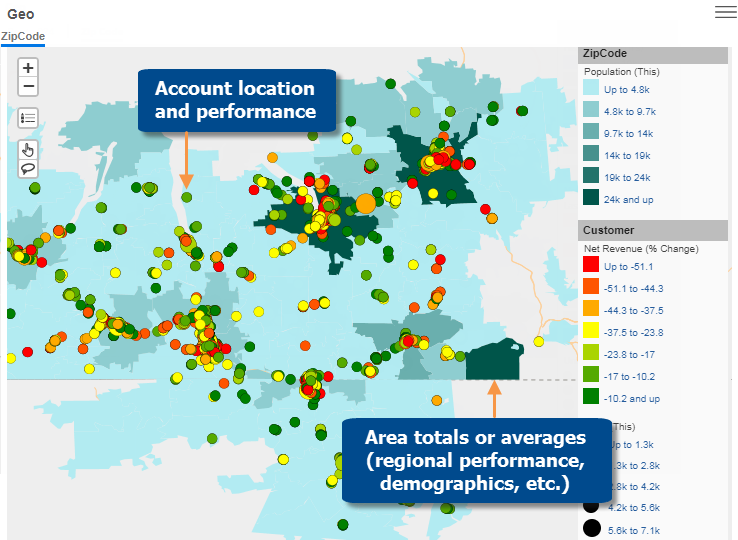Click the teal '14k to 19k' population swatch
The width and height of the screenshot is (738, 540).
[592, 156]
